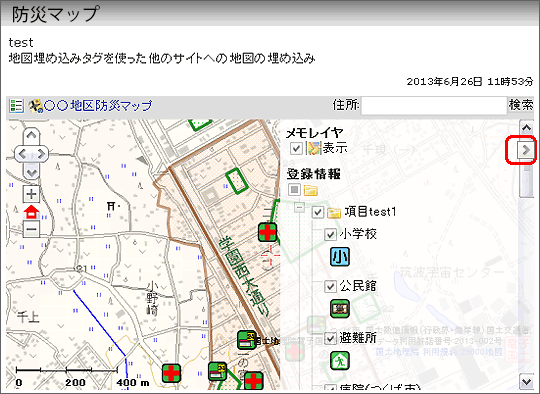
Task: Click the panel scrollbar down arrow
Action: pos(526,382)
